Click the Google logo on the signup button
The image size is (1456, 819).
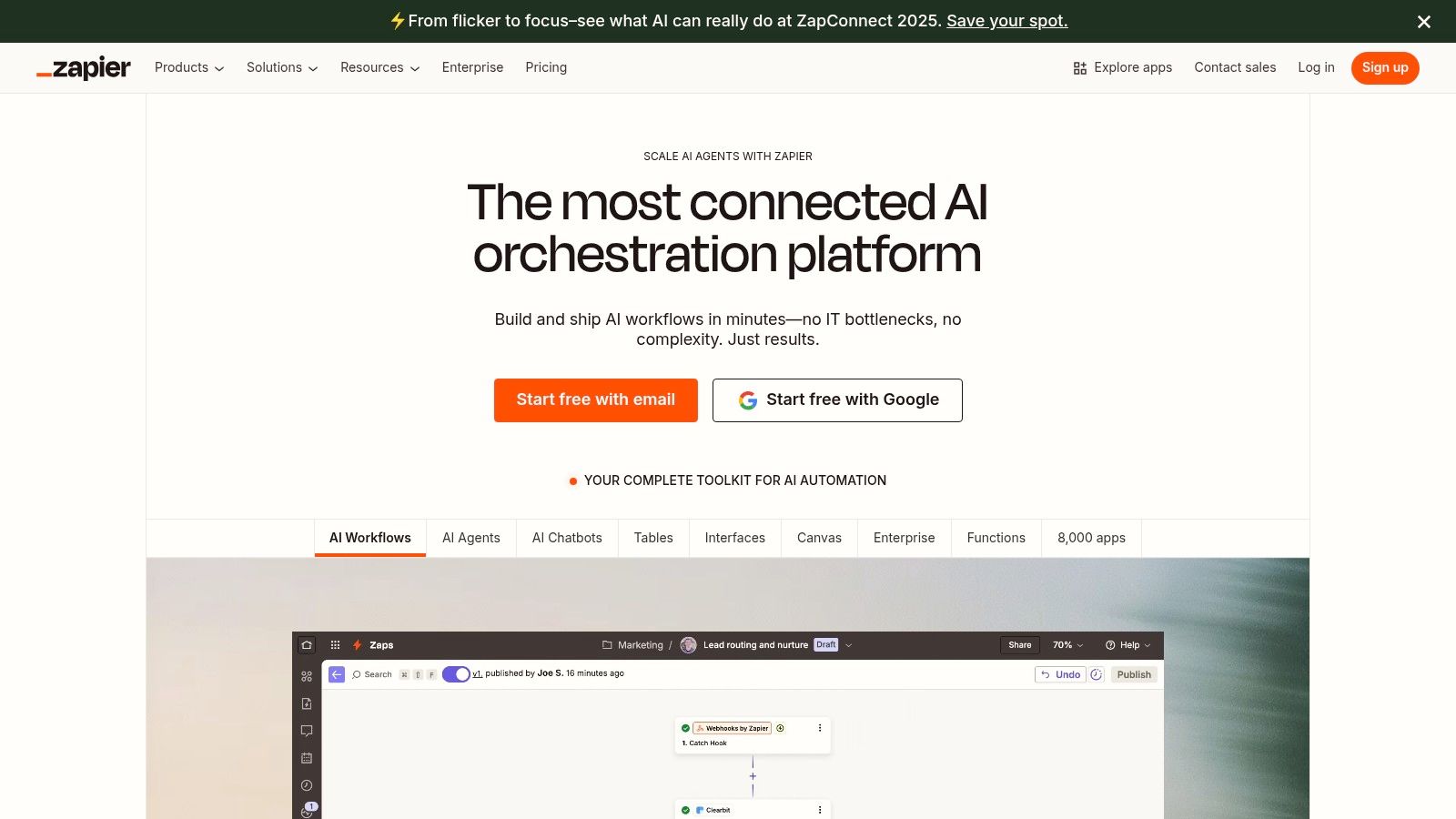748,400
